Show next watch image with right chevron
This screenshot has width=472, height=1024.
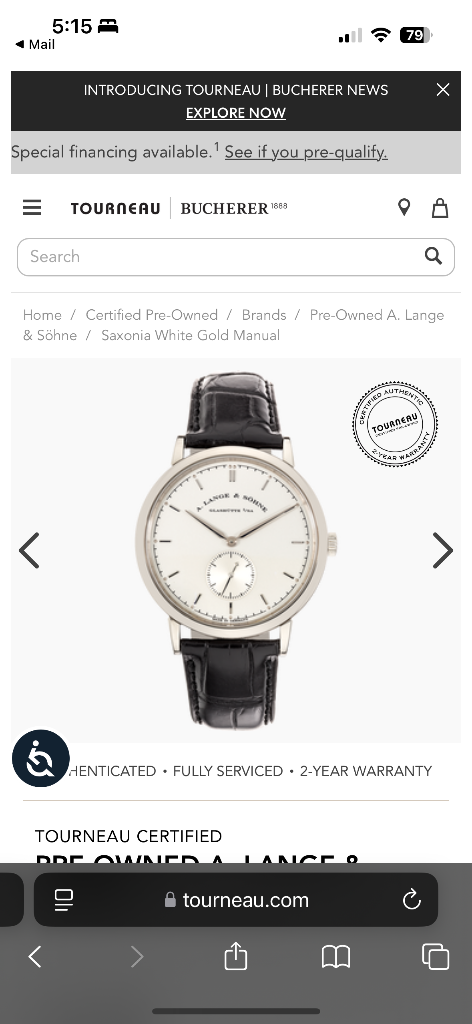coord(443,551)
